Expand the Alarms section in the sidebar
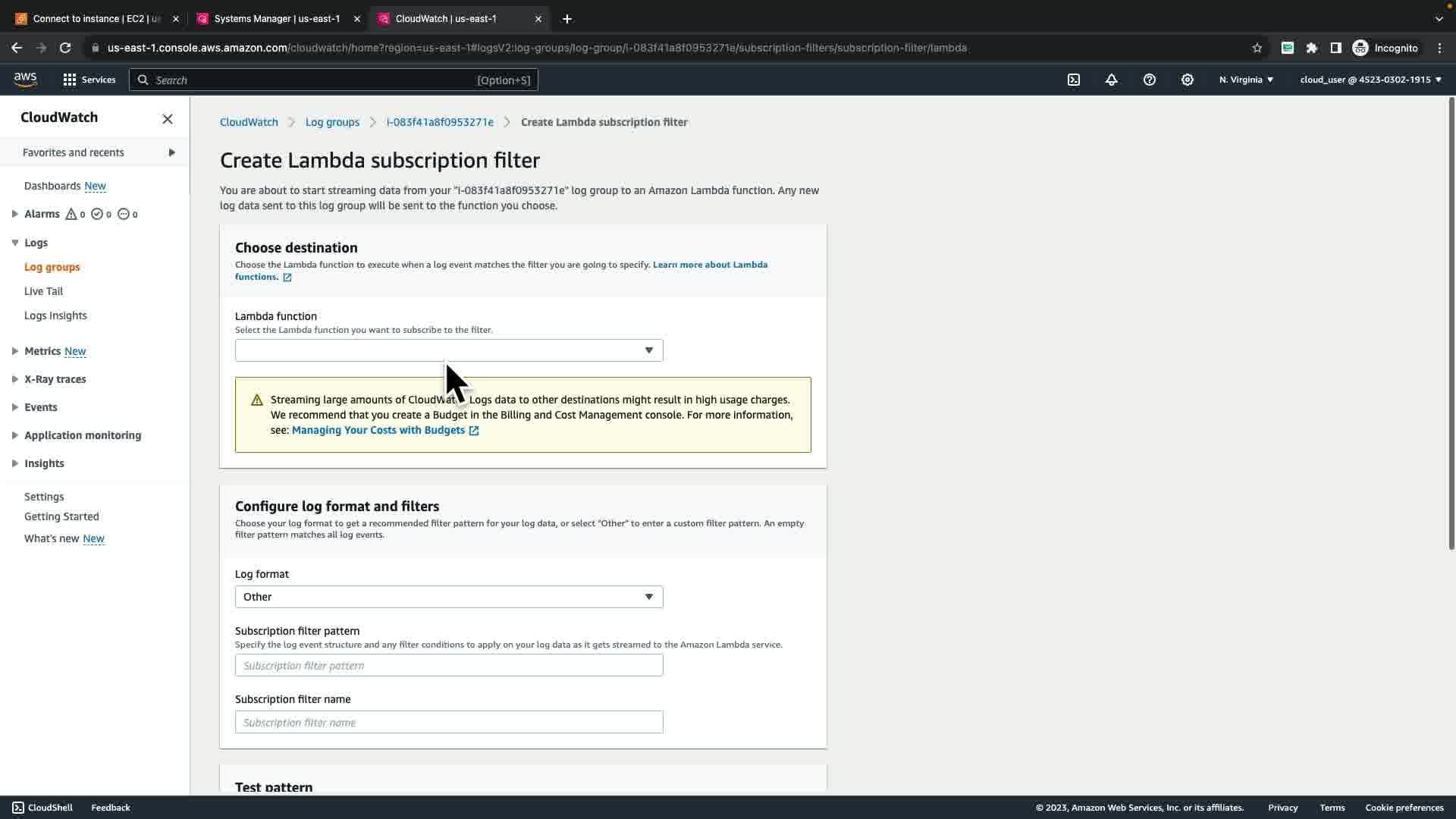Screen dimensions: 1456x819 [15, 214]
